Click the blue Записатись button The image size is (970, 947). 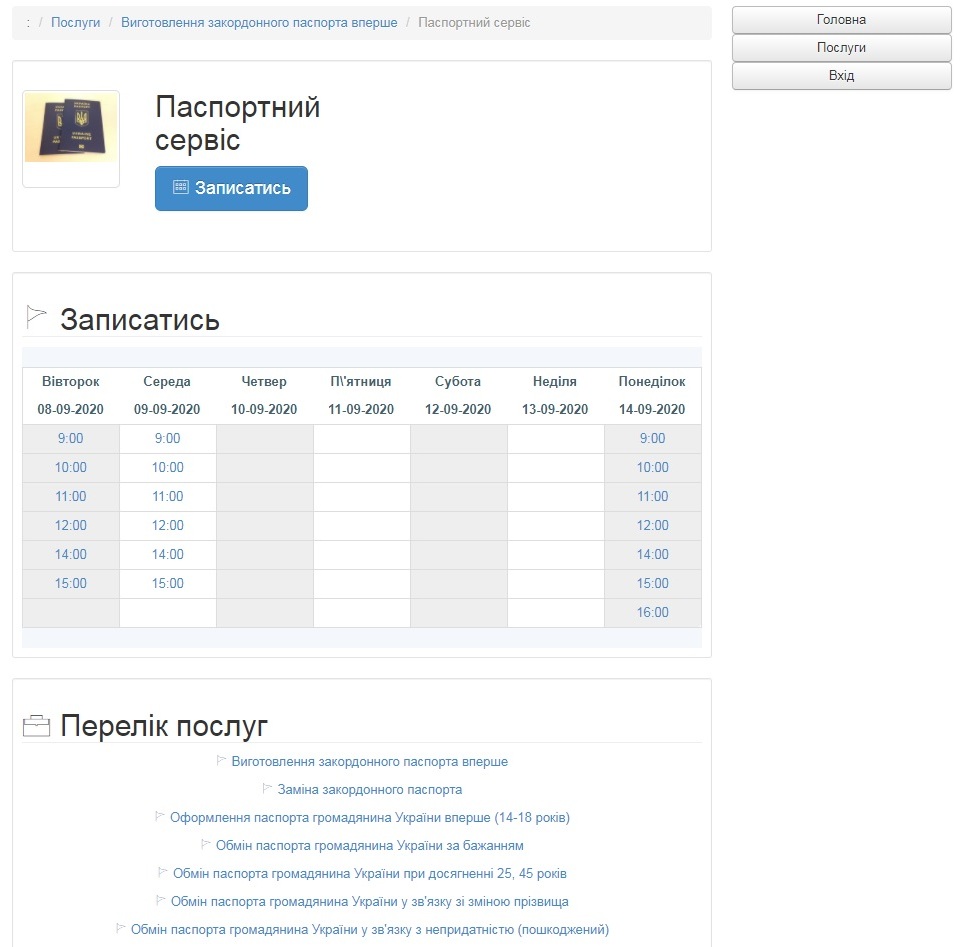click(231, 188)
